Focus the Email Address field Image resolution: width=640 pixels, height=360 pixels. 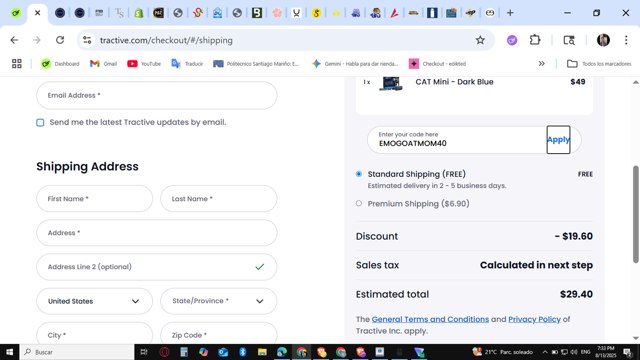(157, 95)
